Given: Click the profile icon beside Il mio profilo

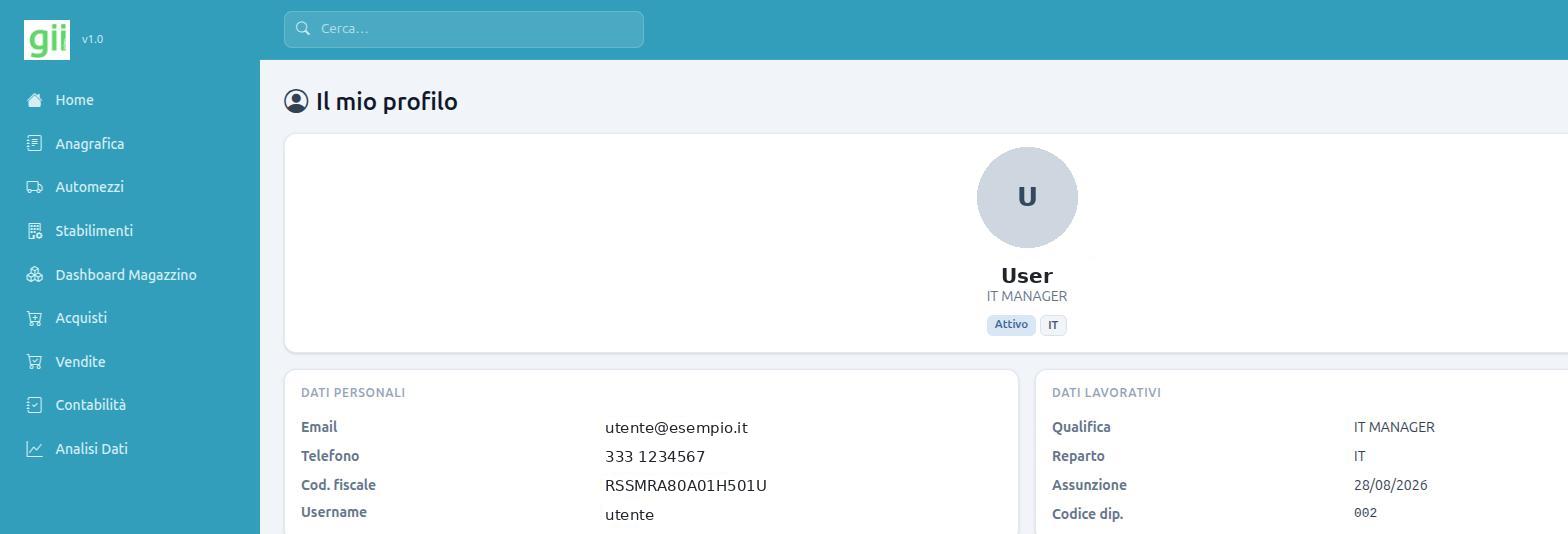Looking at the screenshot, I should pyautogui.click(x=296, y=101).
